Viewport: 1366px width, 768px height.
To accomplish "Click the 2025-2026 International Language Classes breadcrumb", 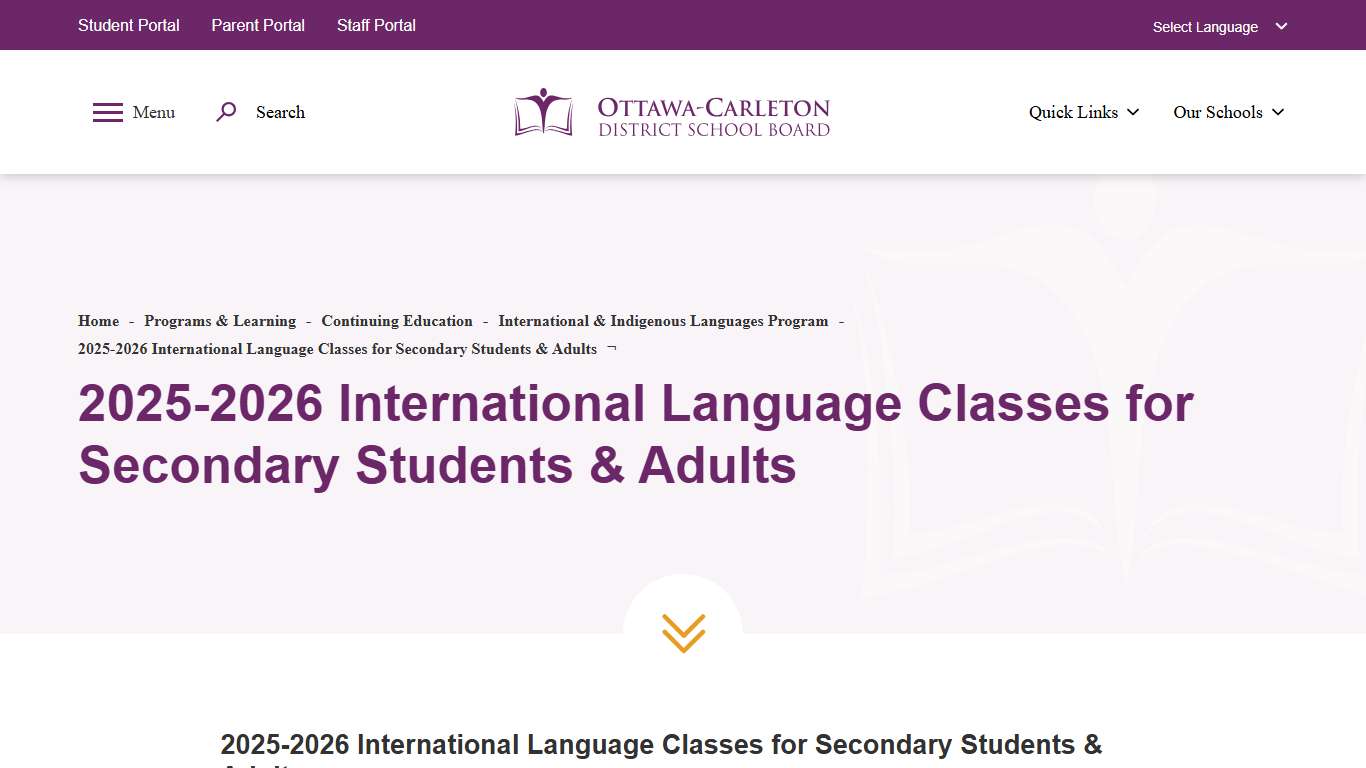I will (x=336, y=349).
